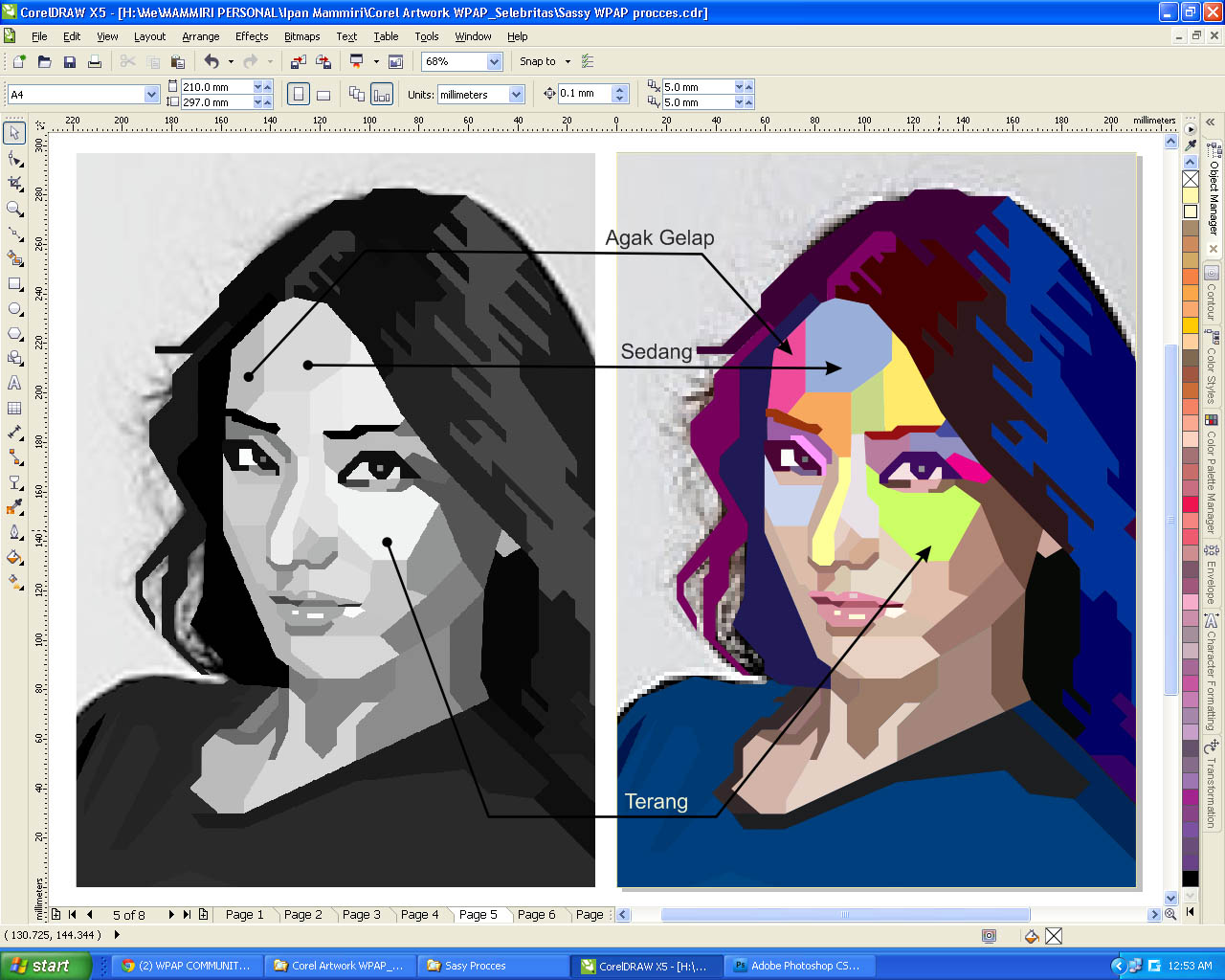Select the Color Eyedropper tool
1225x980 pixels.
pos(14,507)
